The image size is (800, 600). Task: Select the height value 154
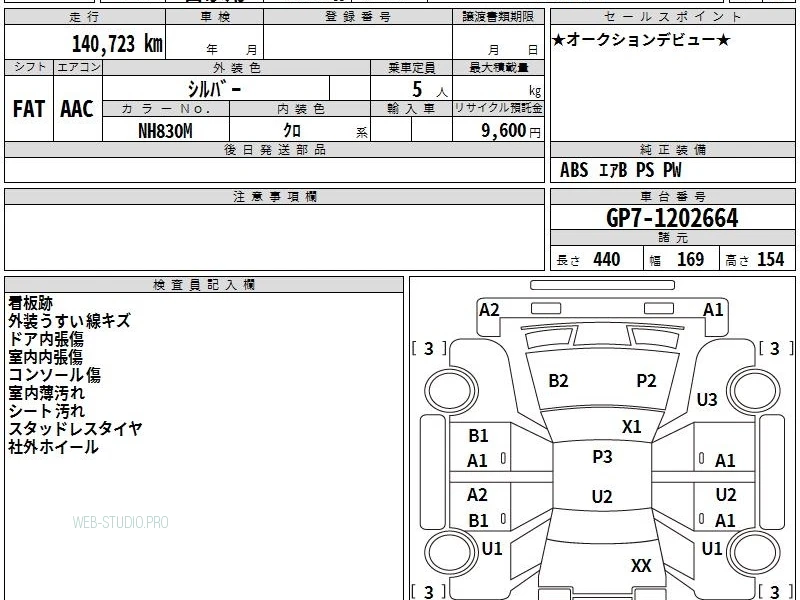click(x=770, y=259)
